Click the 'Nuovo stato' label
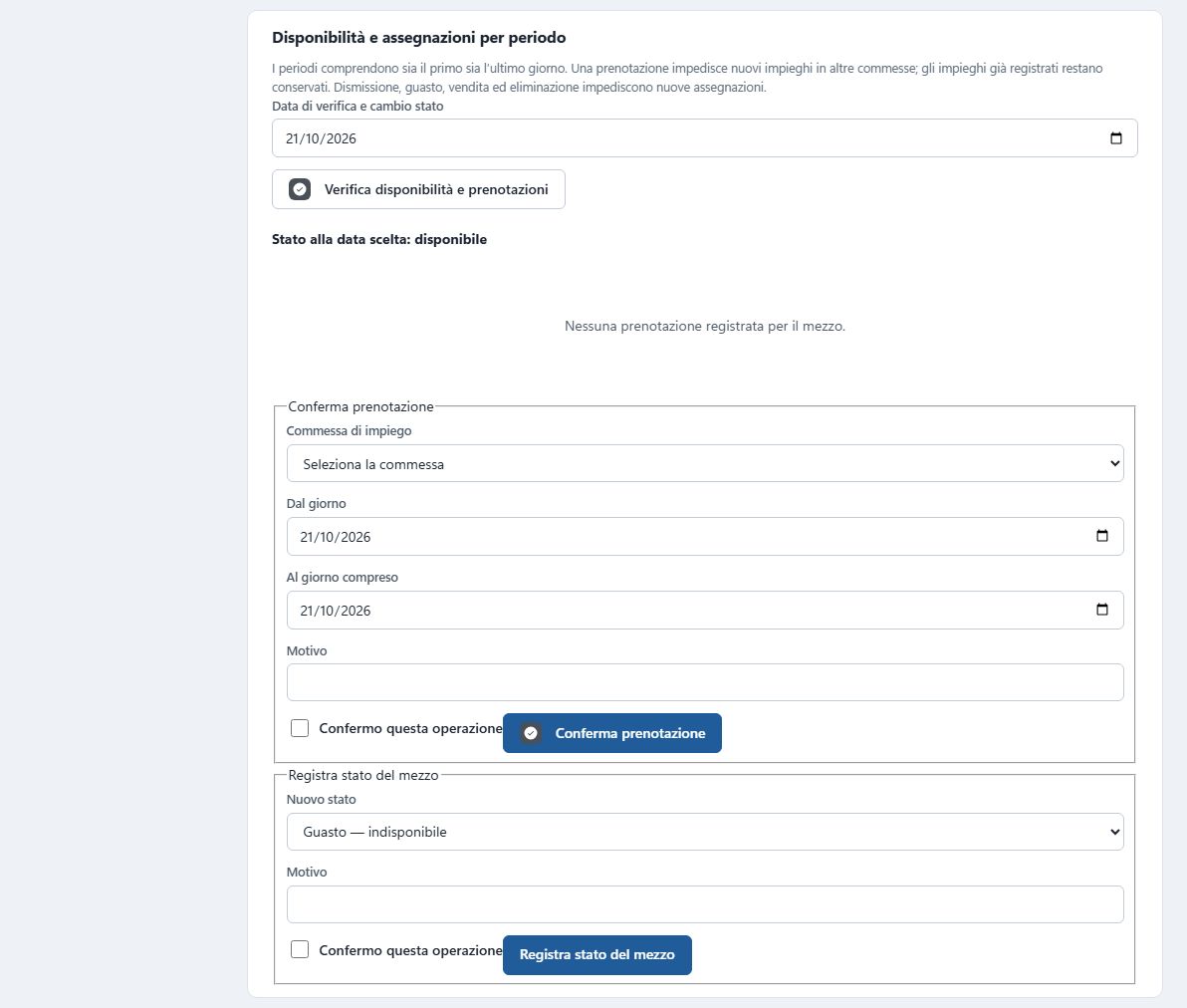Screen dimensions: 1187x1008 (321, 799)
